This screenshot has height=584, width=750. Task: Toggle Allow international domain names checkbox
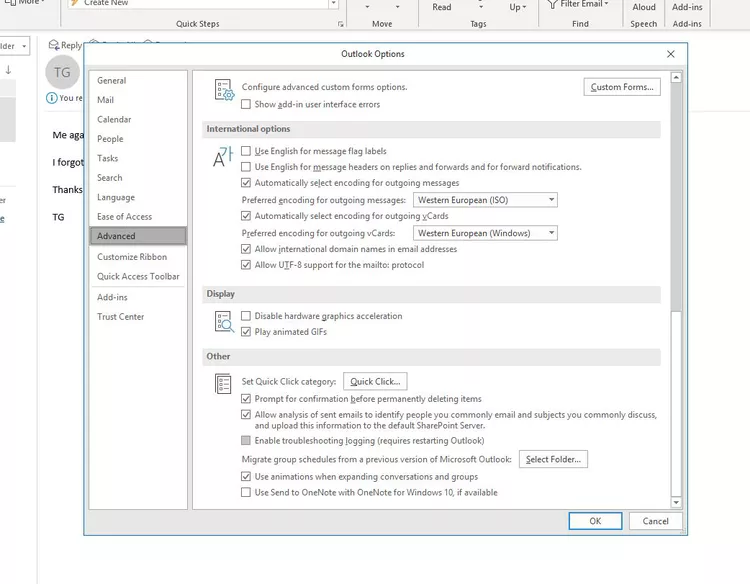click(246, 249)
